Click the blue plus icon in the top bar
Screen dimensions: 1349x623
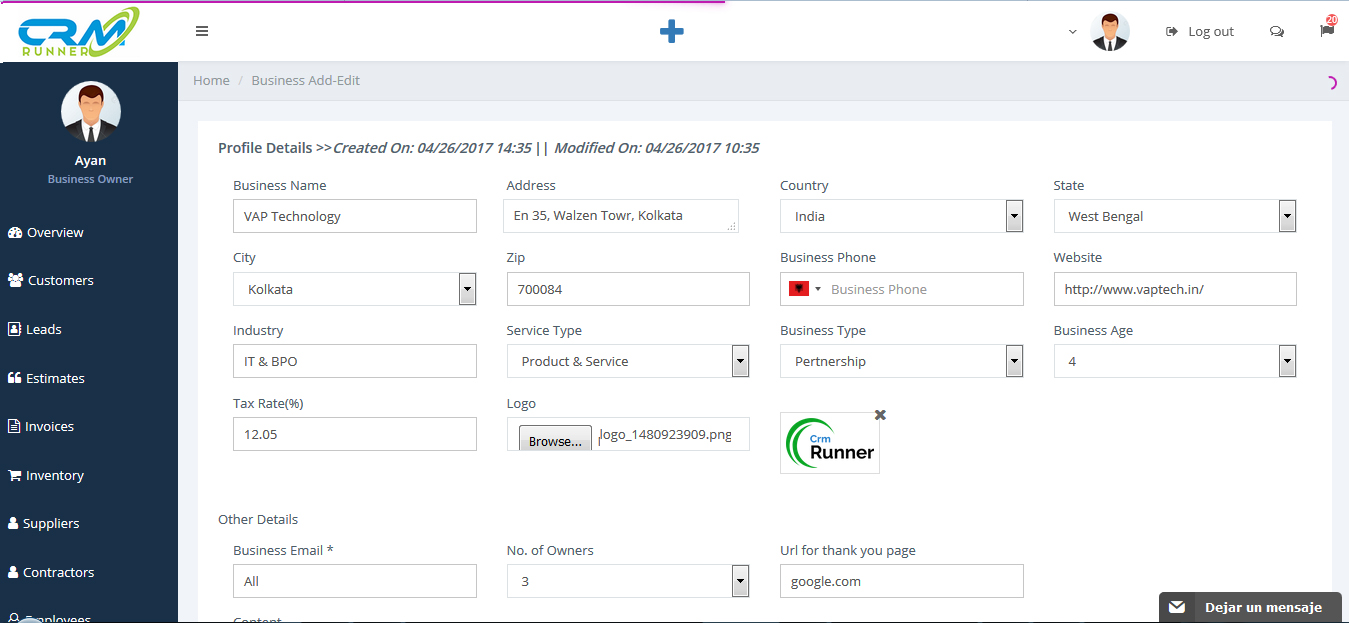(672, 31)
